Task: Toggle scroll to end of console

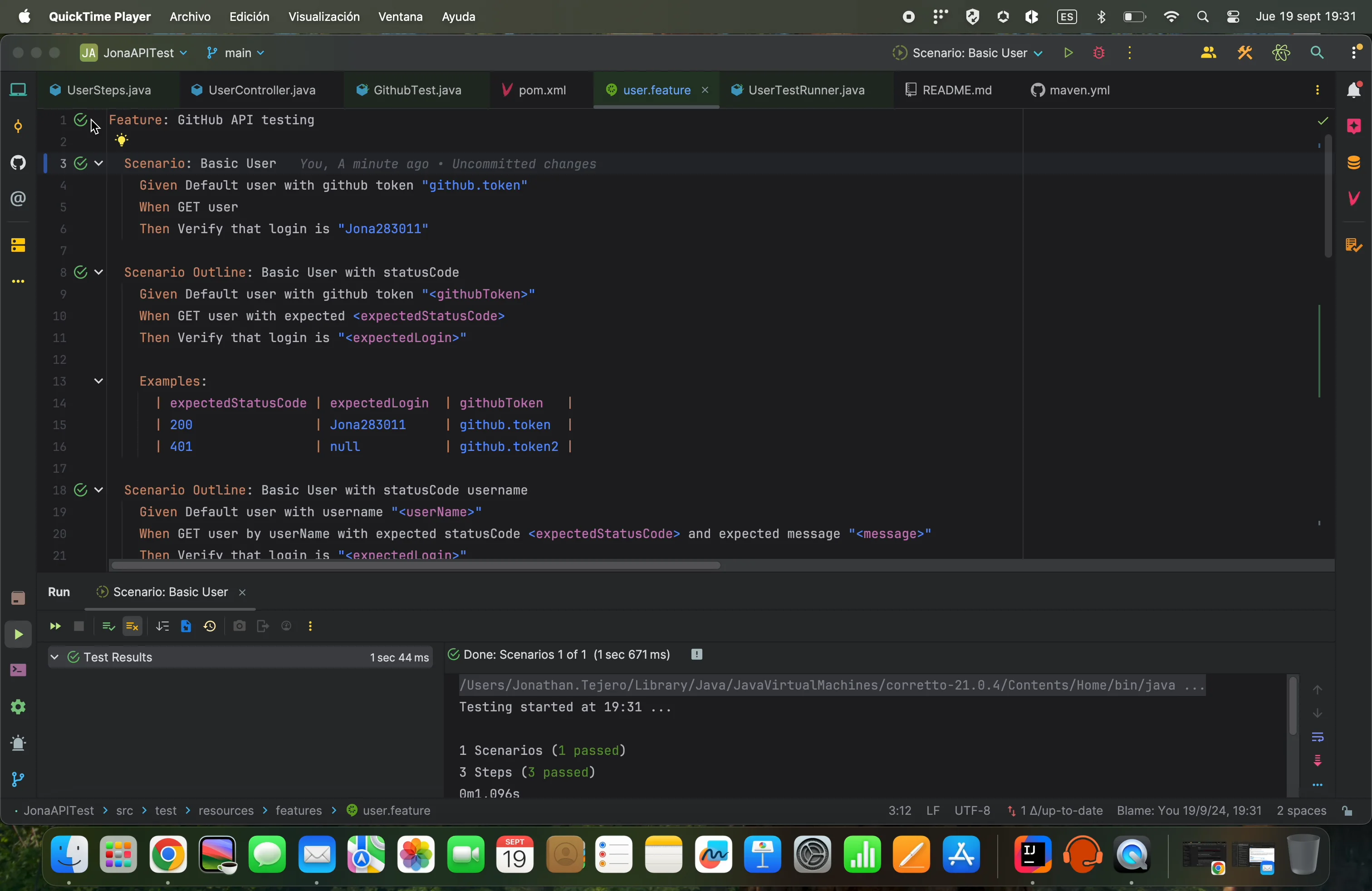Action: click(1318, 761)
